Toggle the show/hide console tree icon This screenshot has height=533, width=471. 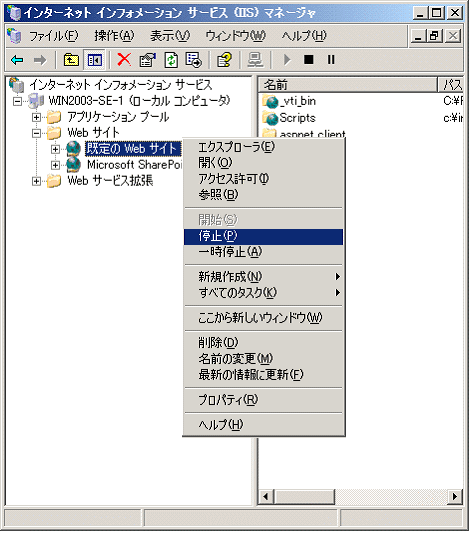(94, 60)
